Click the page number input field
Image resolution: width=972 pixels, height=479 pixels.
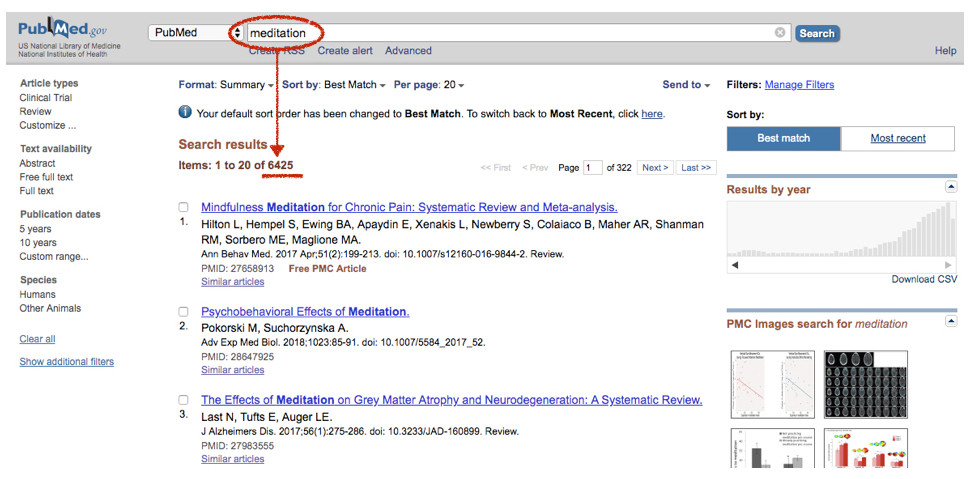tap(592, 168)
